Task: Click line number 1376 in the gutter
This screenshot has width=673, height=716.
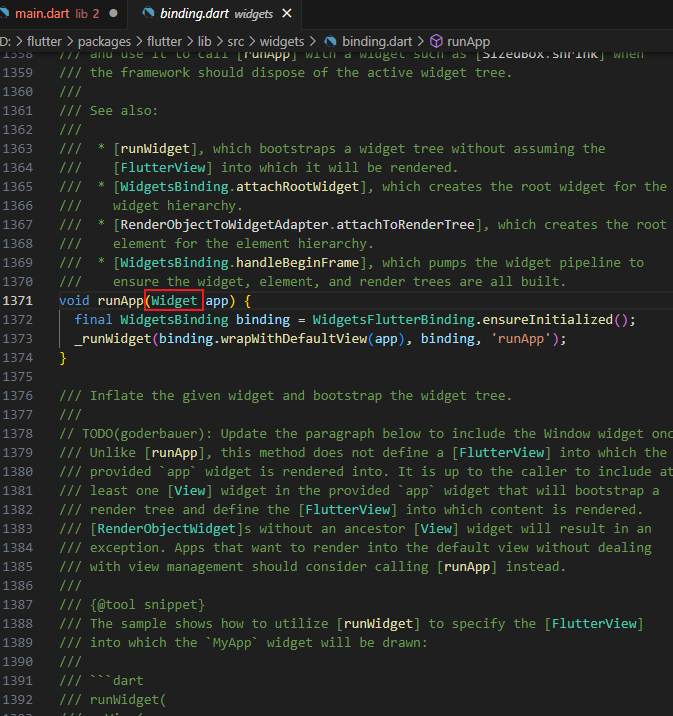Action: [18, 395]
